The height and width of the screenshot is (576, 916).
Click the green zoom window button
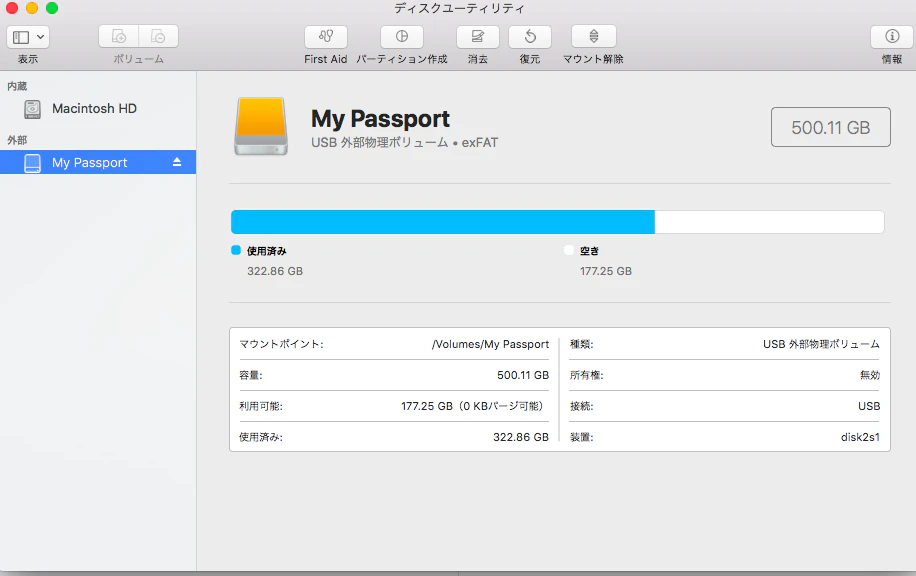(x=52, y=8)
